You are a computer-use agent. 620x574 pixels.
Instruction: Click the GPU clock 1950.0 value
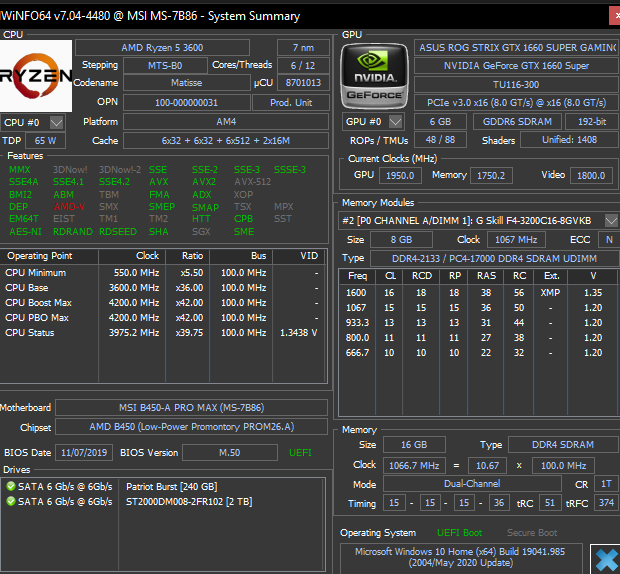pyautogui.click(x=400, y=176)
